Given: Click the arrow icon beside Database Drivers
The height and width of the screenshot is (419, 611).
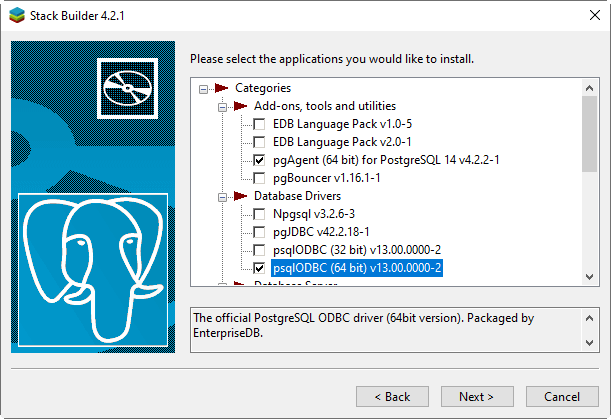Looking at the screenshot, I should tap(240, 196).
